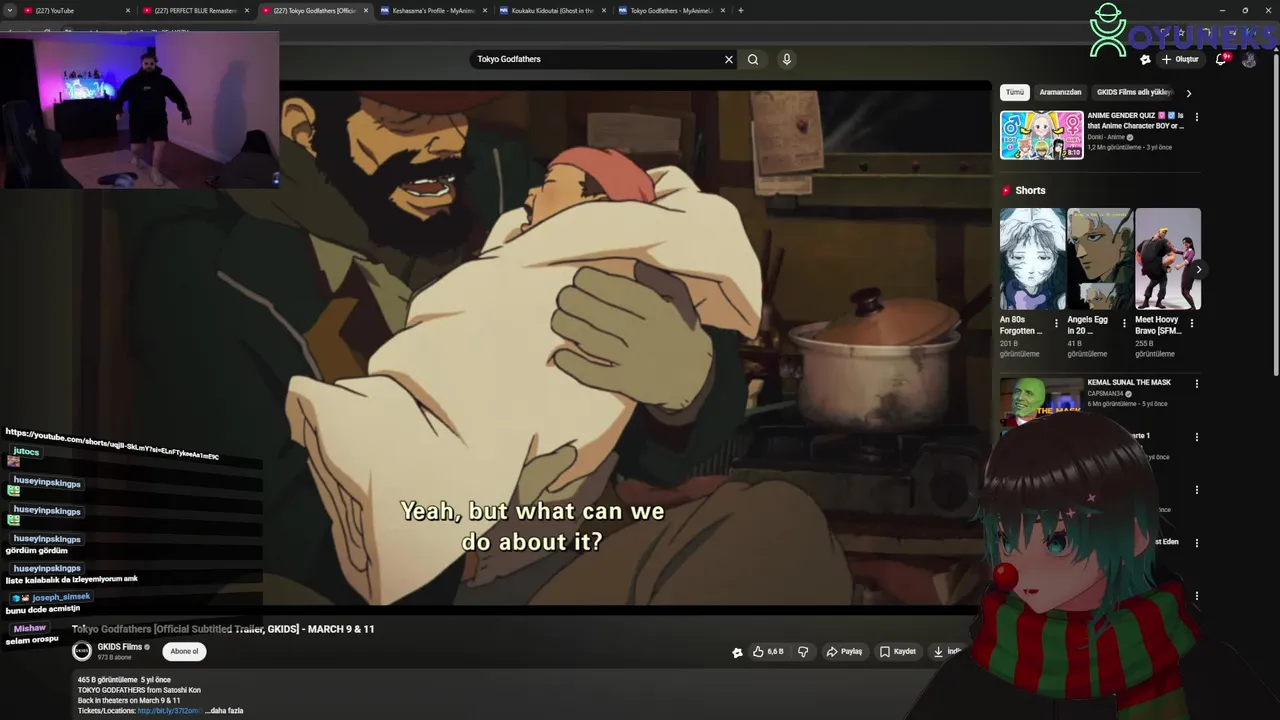
Task: Click the Abone ol subscribe button
Action: 184,651
